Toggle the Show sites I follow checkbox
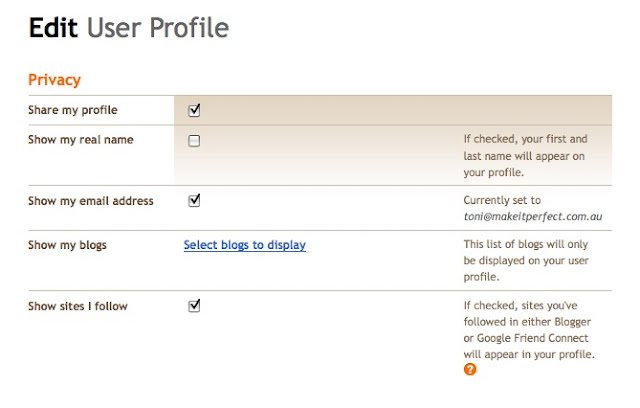The image size is (640, 408). (194, 306)
